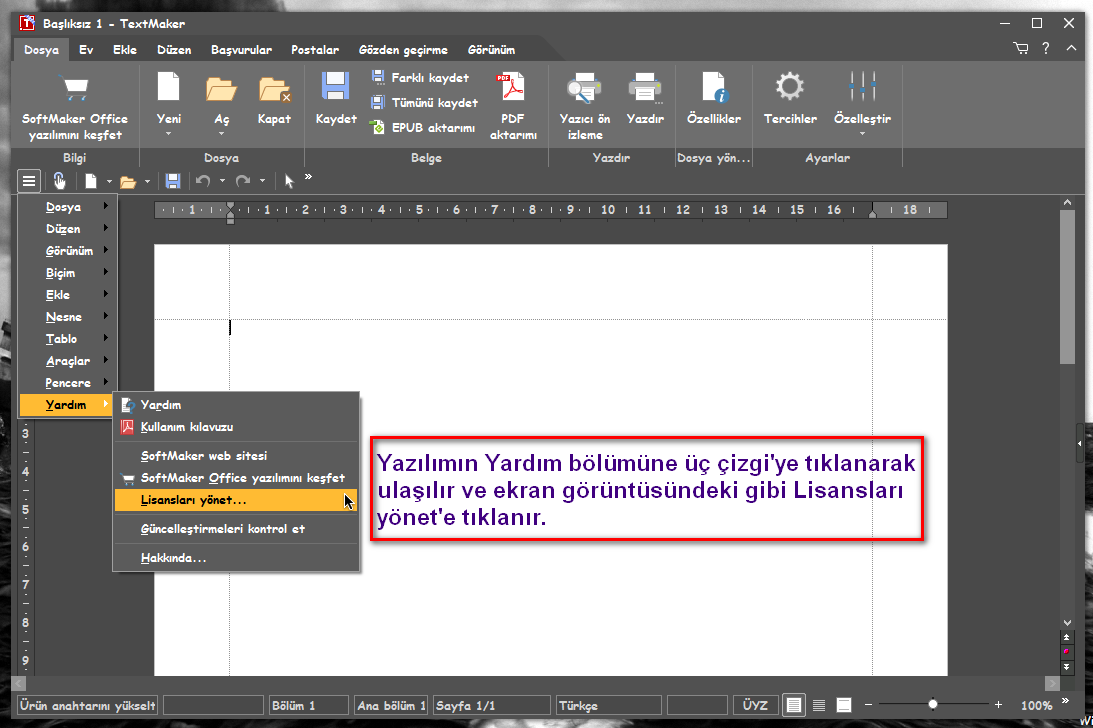Open redo history dropdown arrow

pos(262,181)
